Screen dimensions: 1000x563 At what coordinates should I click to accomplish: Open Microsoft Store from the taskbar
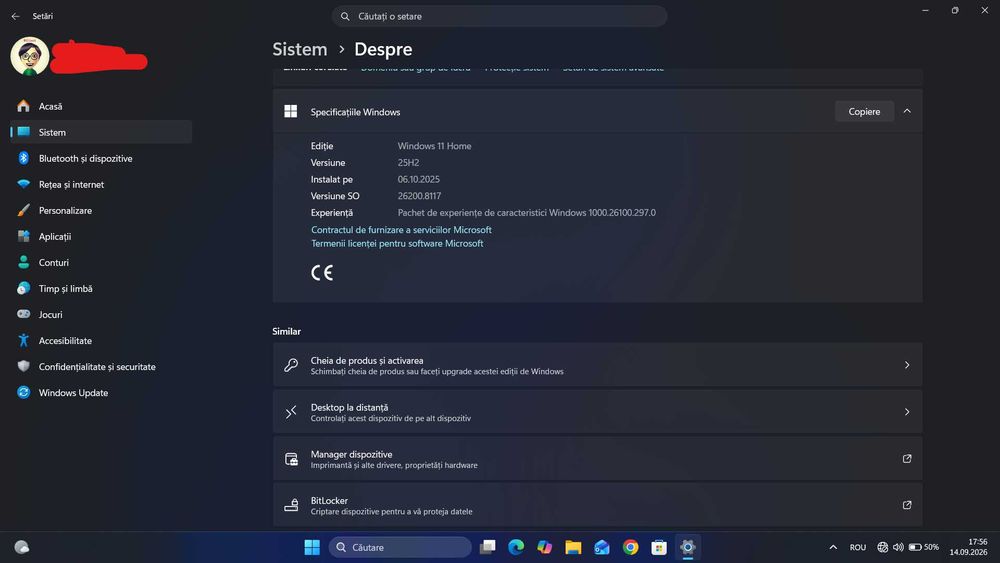pos(659,547)
